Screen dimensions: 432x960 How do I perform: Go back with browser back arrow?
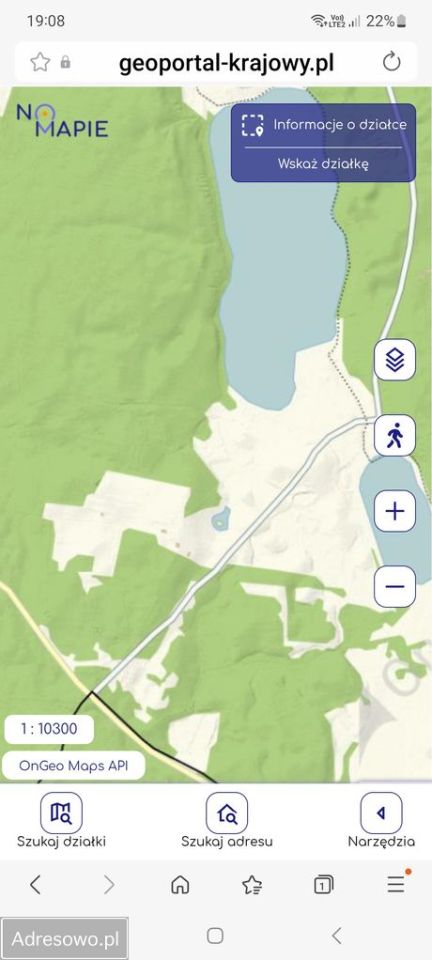(35, 884)
